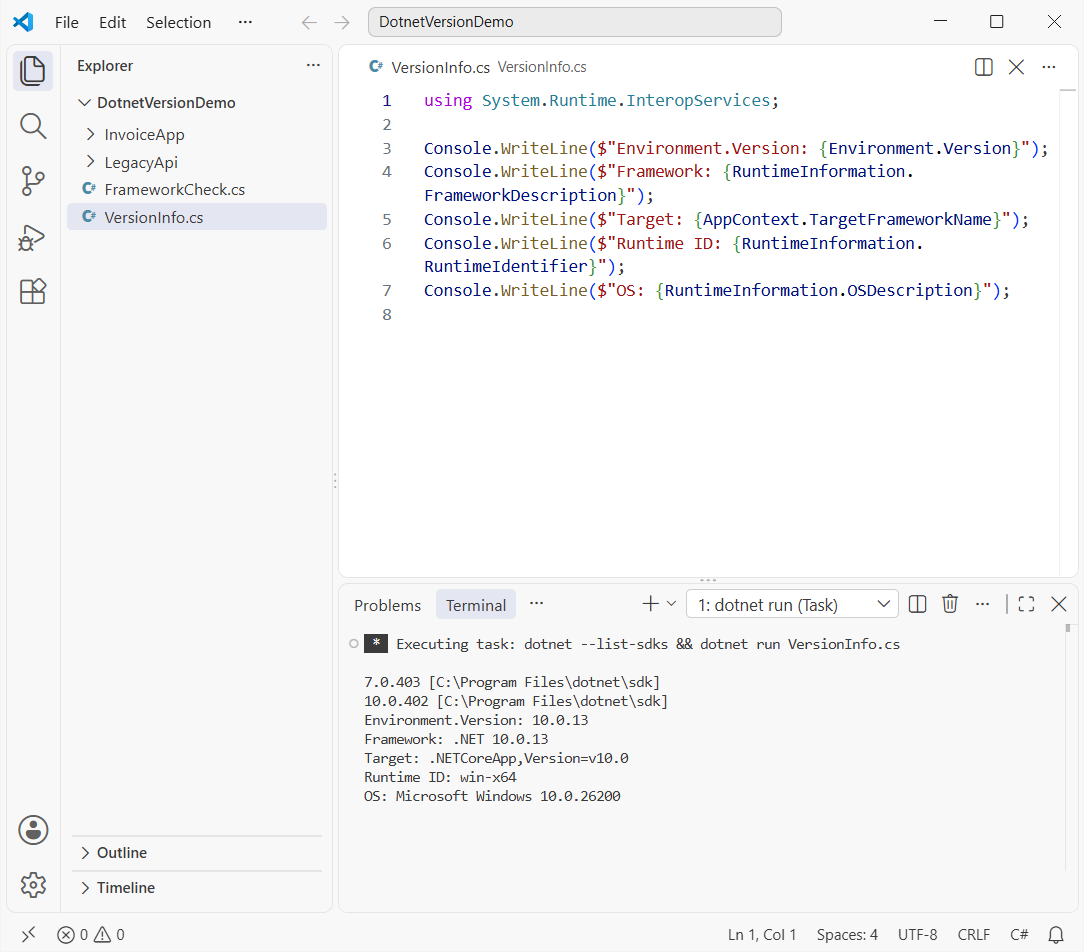Click '10.0.402' SDK line in terminal
The image size is (1084, 952).
click(x=516, y=701)
